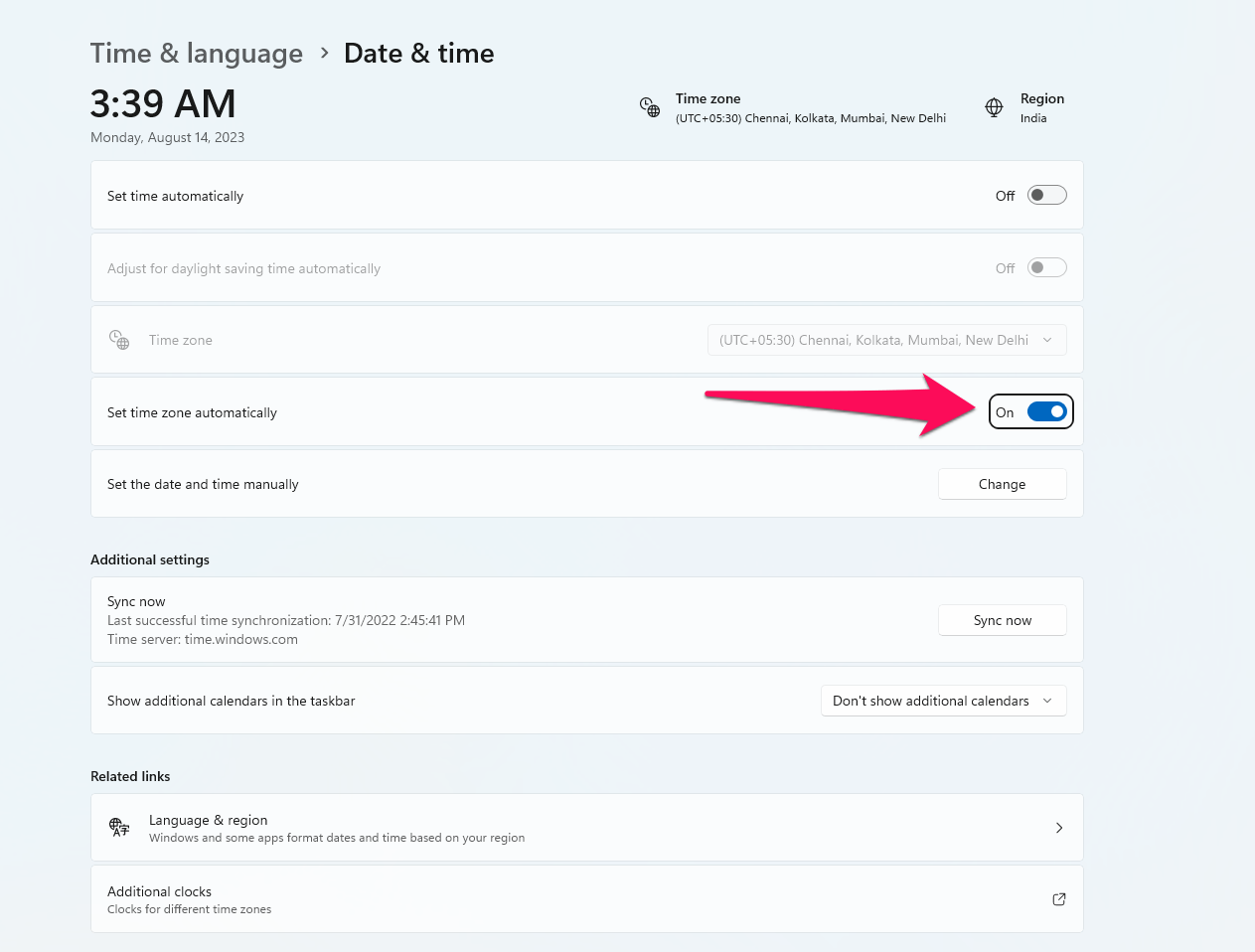Viewport: 1255px width, 952px height.
Task: Click the clock-globe icon beside the Time zone header
Action: coord(649,107)
